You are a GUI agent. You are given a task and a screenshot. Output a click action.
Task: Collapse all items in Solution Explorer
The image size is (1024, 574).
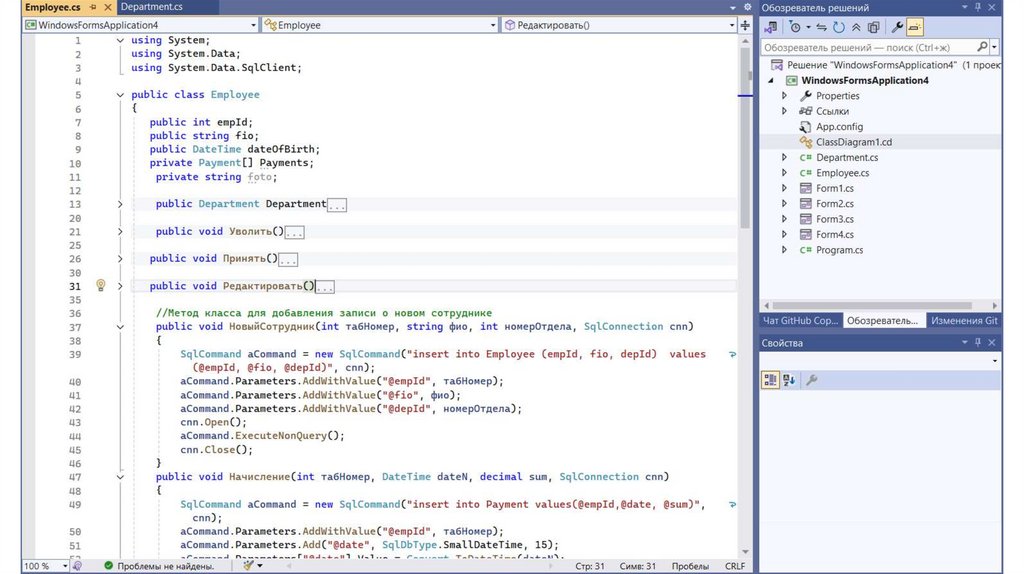pos(856,27)
